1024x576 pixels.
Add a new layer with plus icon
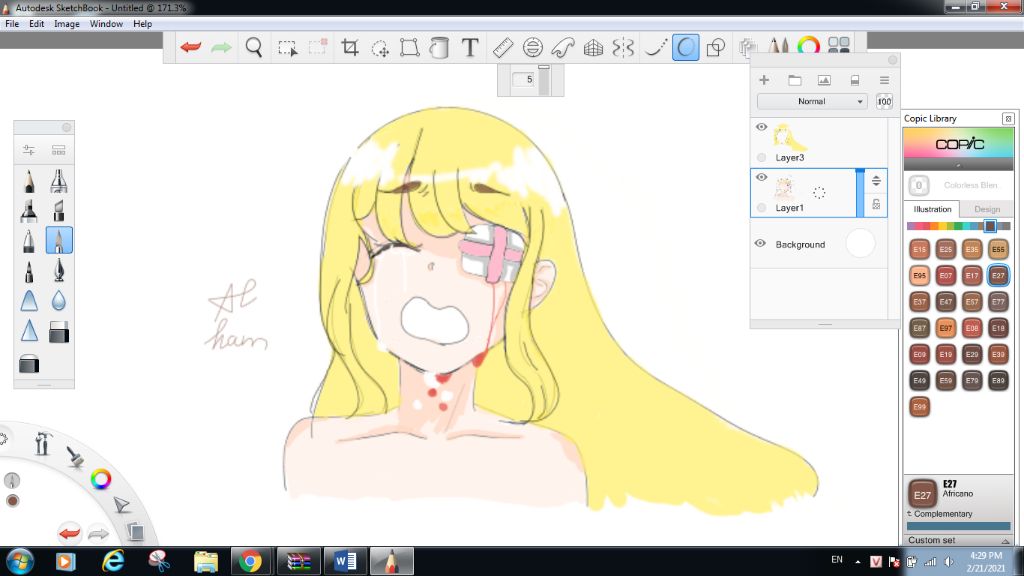tap(764, 80)
